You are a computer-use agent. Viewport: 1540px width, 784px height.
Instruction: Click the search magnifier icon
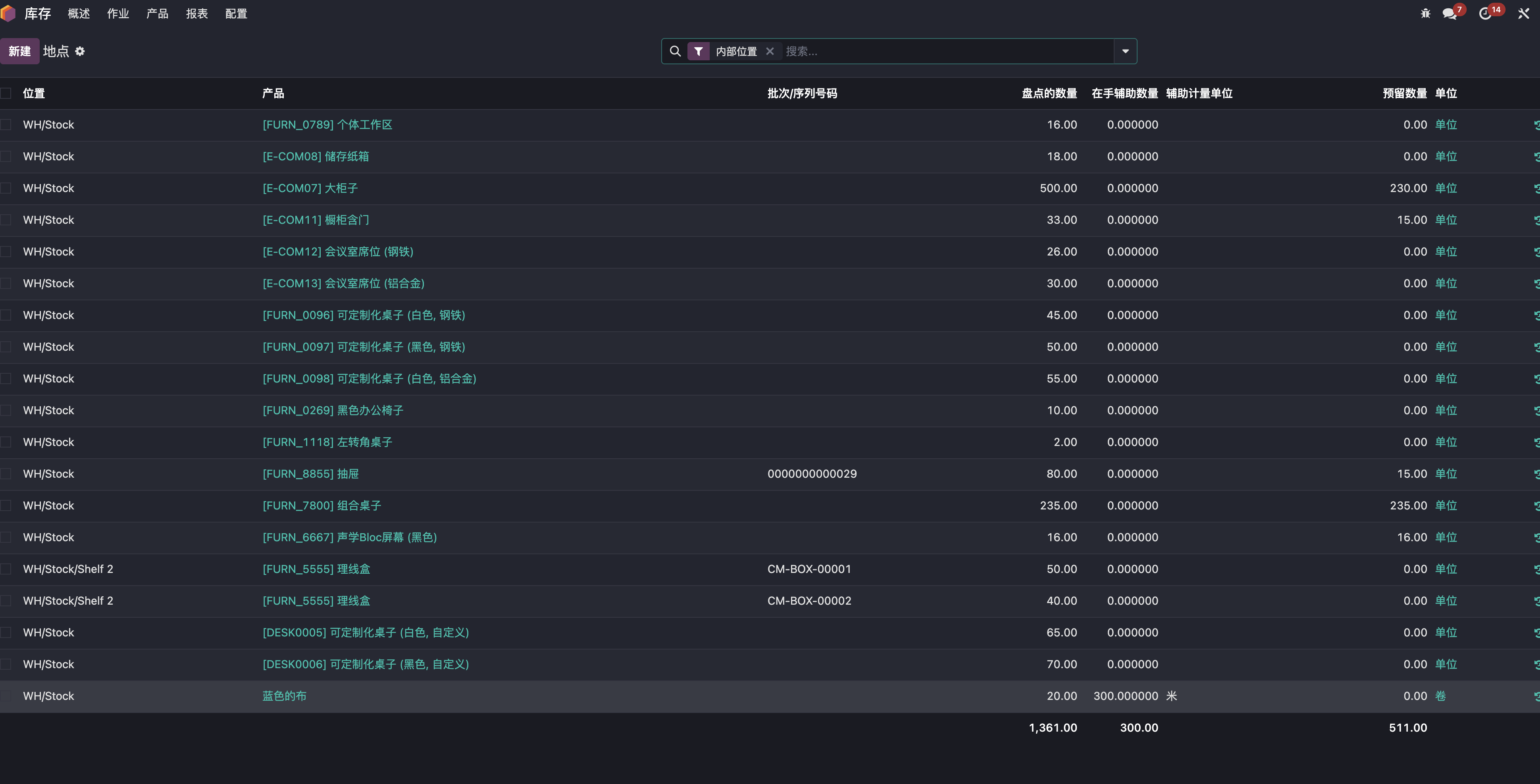(x=675, y=52)
